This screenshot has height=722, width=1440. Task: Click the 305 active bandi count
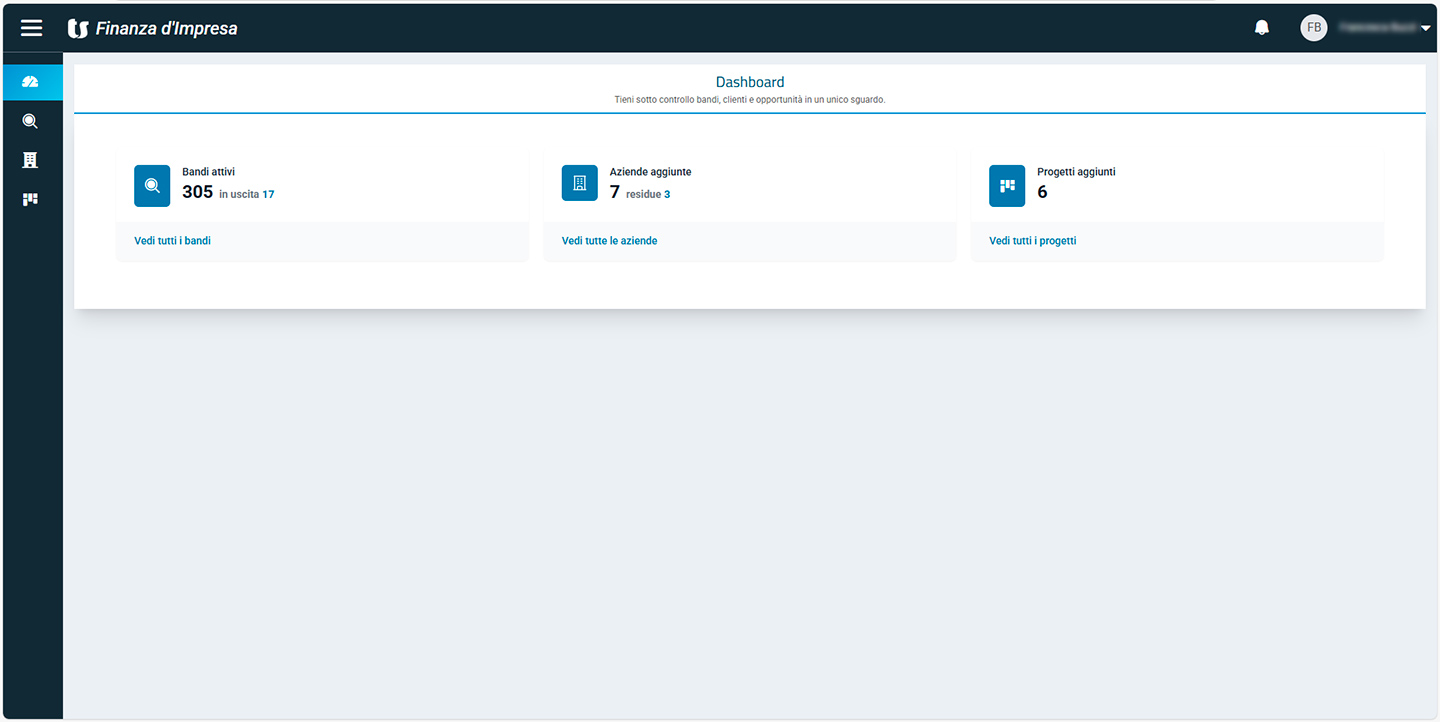coord(197,192)
